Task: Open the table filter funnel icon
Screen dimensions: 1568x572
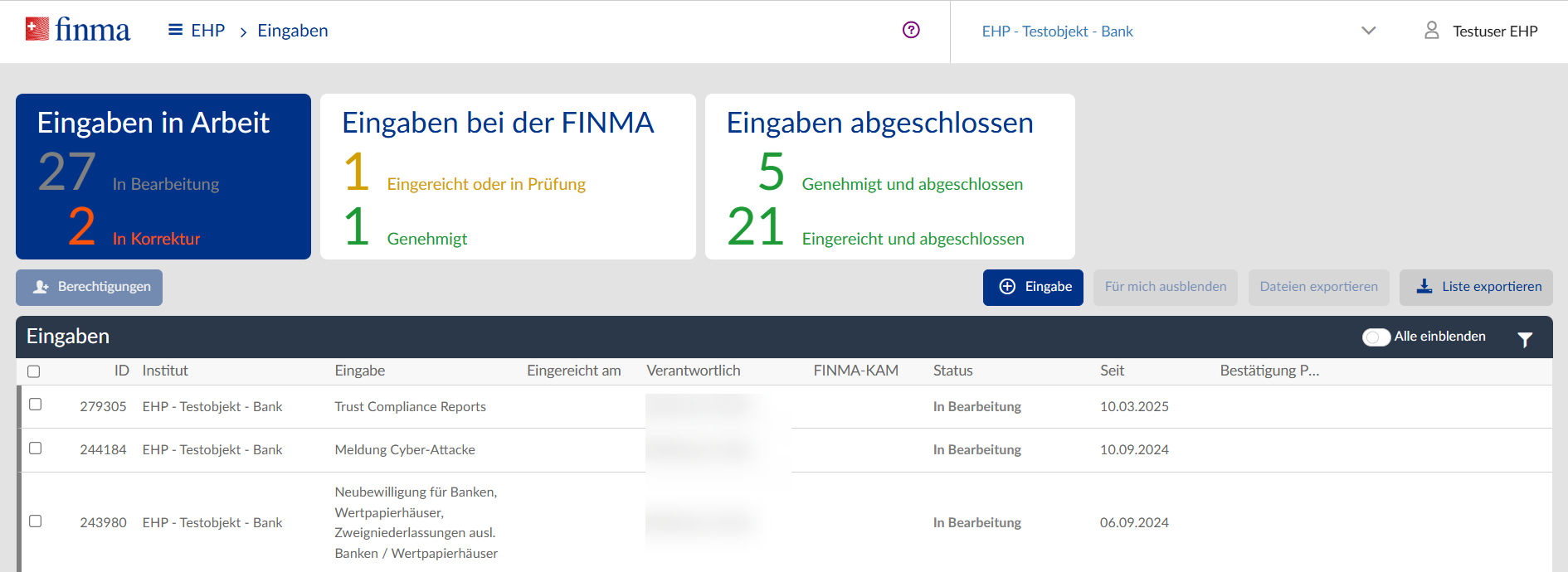Action: 1524,339
